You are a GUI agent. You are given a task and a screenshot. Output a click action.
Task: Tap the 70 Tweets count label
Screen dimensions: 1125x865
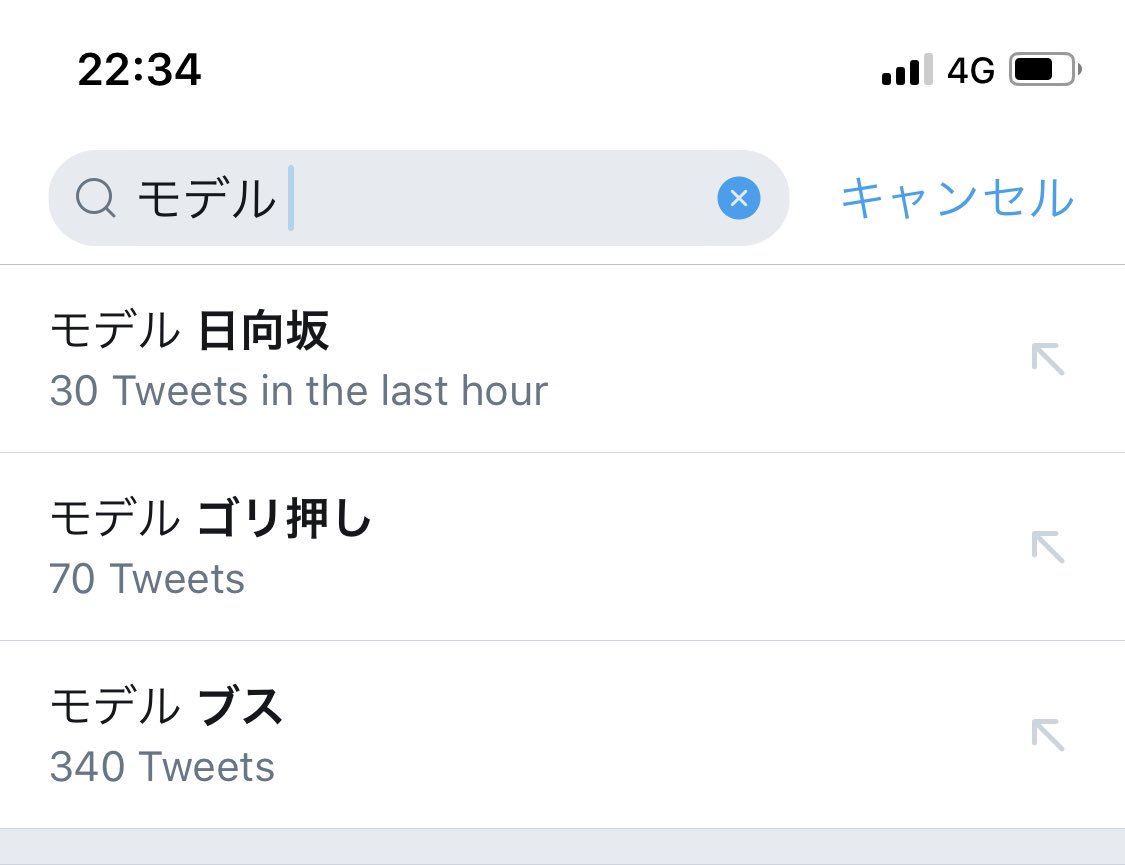pyautogui.click(x=147, y=579)
